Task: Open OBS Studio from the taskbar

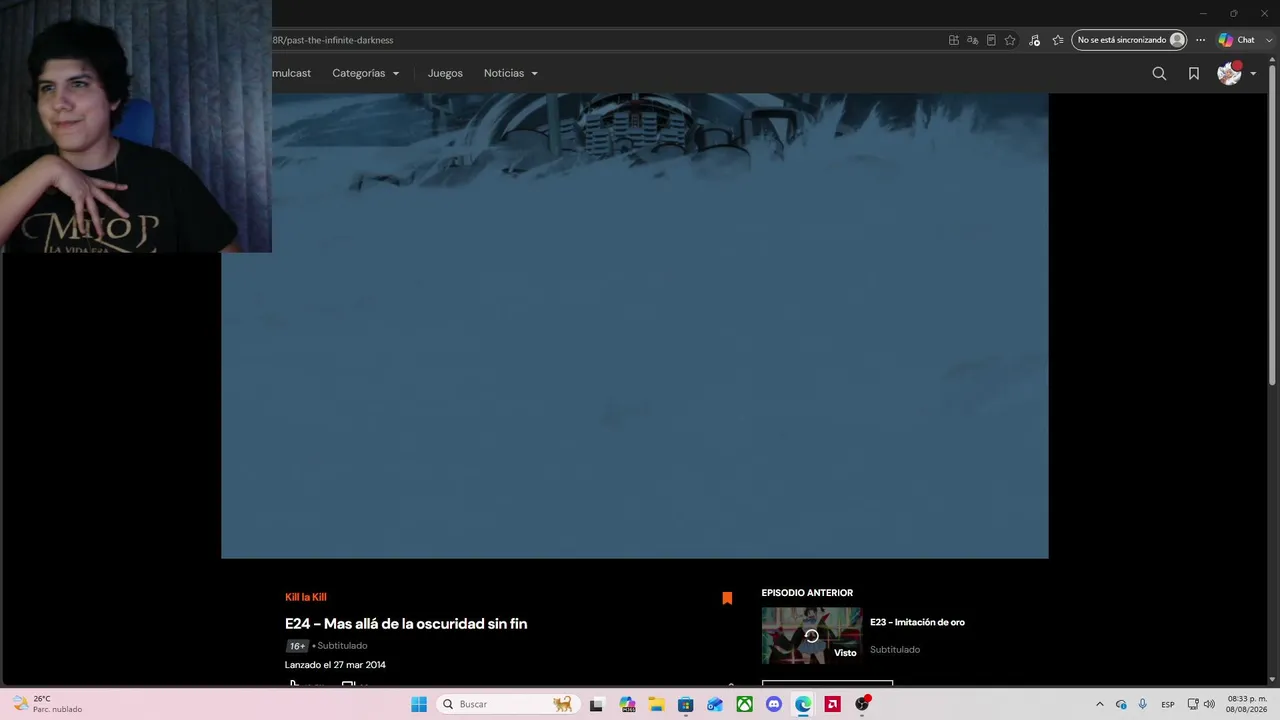Action: (862, 704)
